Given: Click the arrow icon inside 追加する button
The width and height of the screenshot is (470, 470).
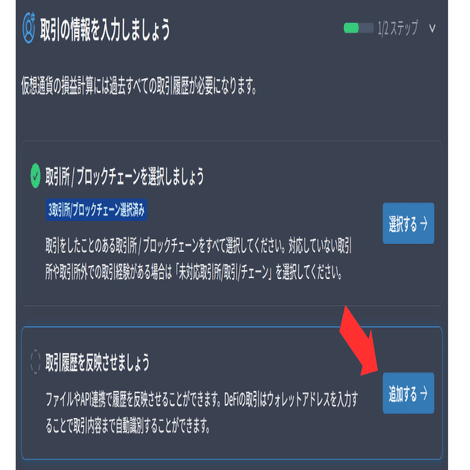Looking at the screenshot, I should [424, 393].
